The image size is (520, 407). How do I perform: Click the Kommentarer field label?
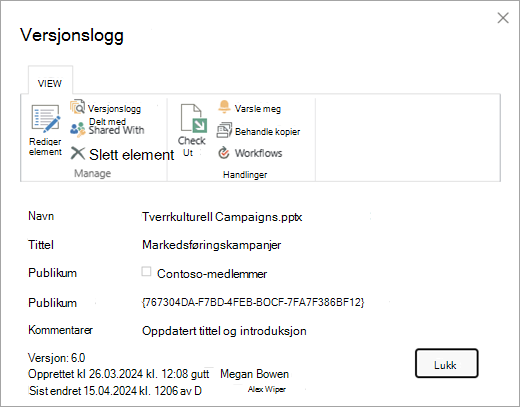point(60,330)
